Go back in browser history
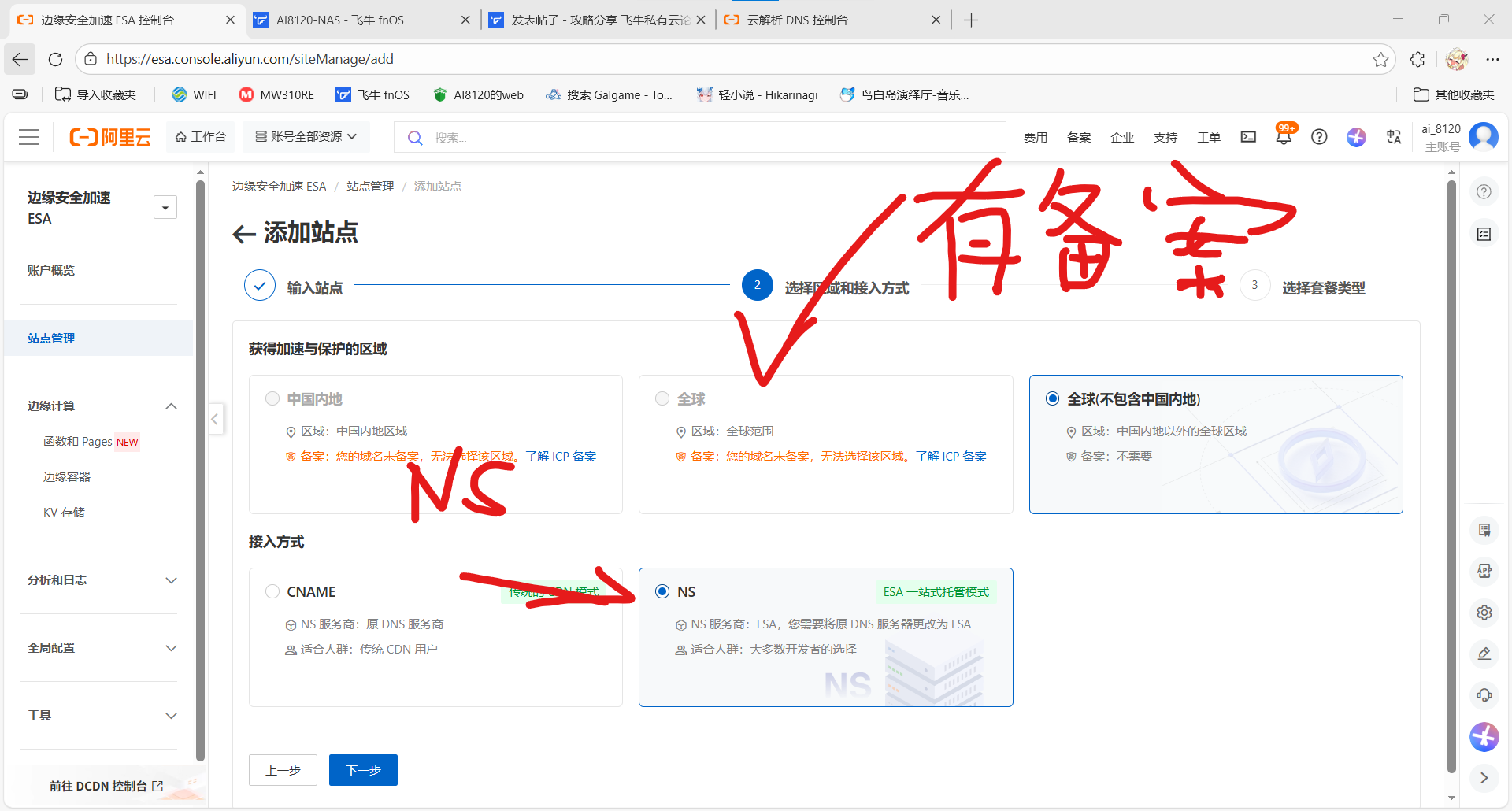 coord(20,59)
